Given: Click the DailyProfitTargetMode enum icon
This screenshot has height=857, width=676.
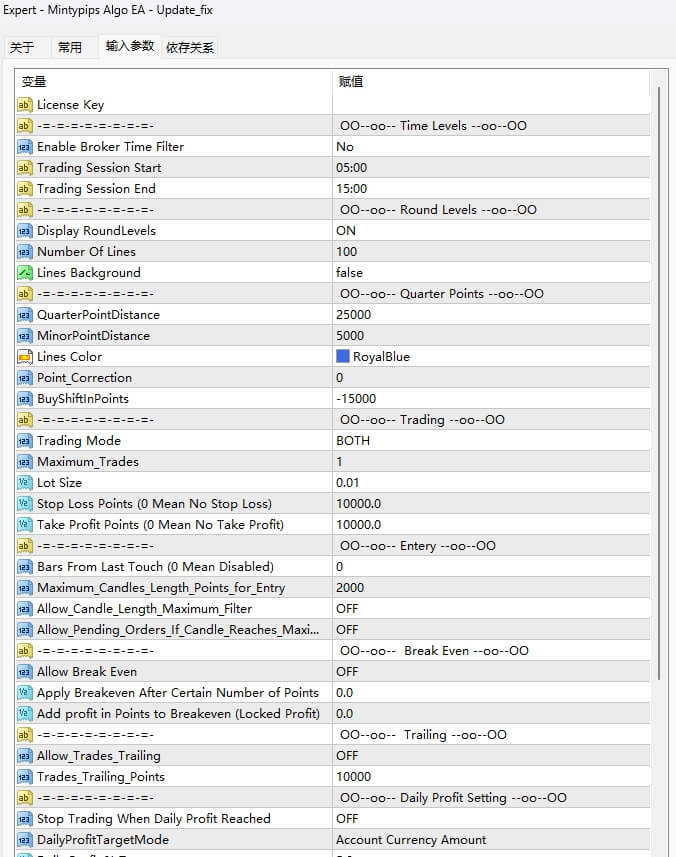Looking at the screenshot, I should click(x=25, y=840).
